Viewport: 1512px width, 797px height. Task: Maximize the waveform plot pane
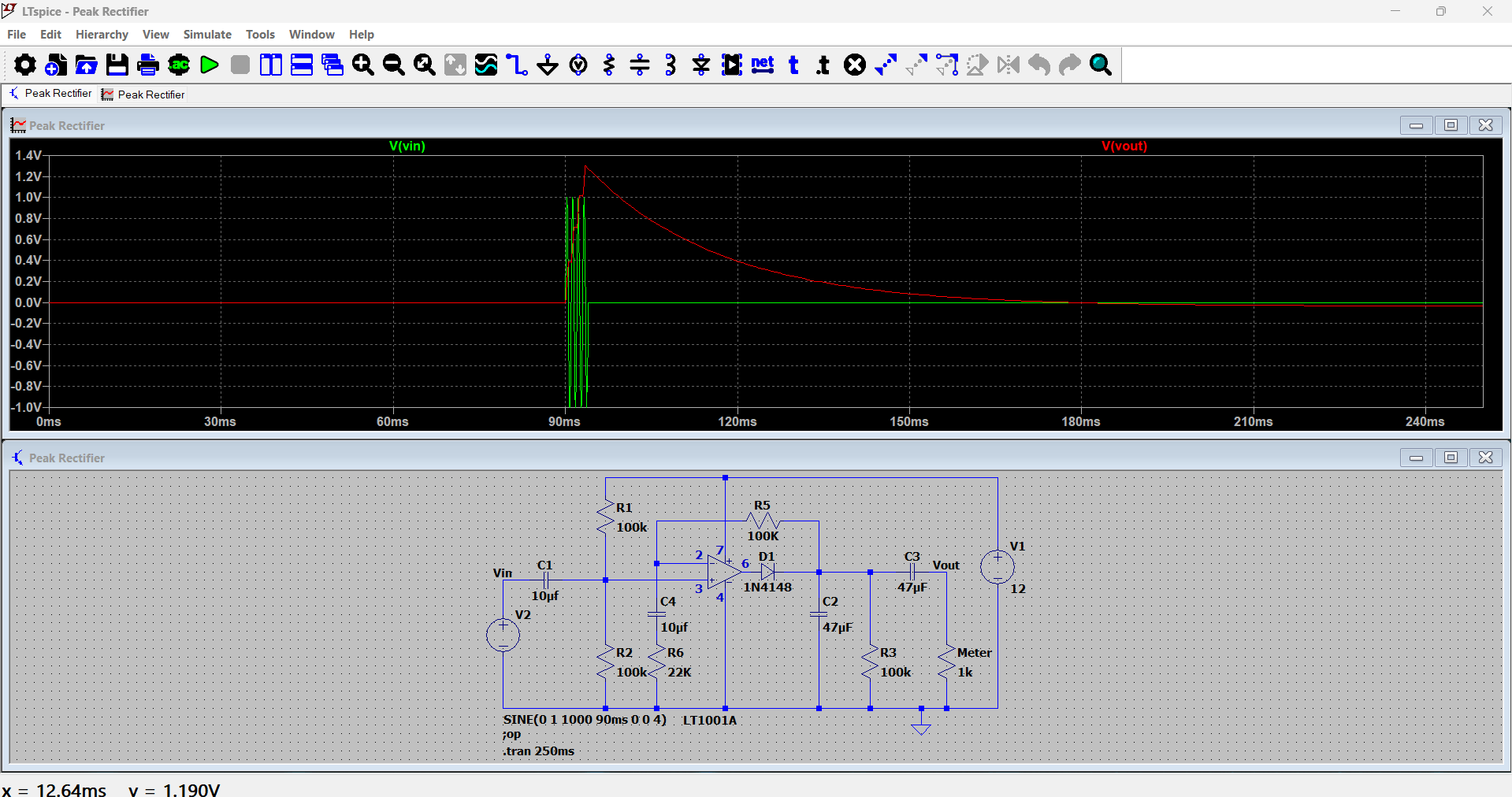click(1451, 125)
